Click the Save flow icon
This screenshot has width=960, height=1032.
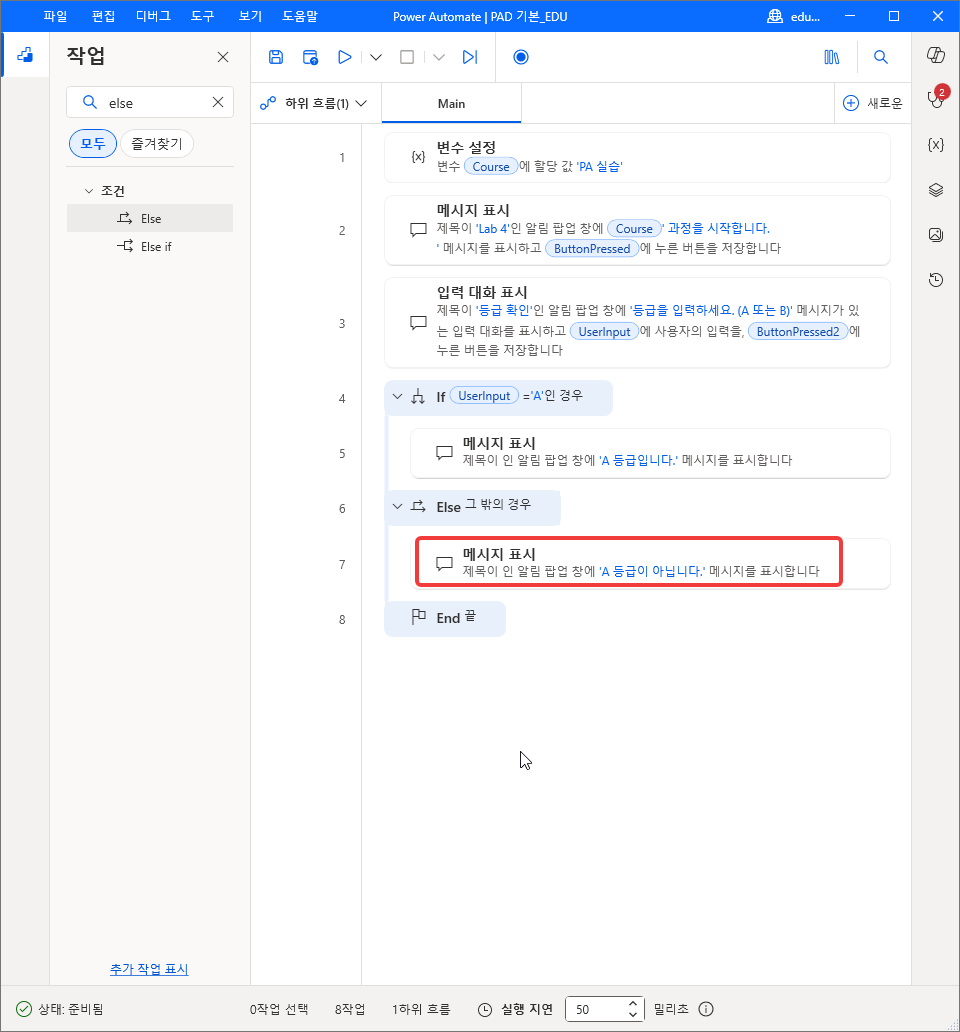[276, 57]
